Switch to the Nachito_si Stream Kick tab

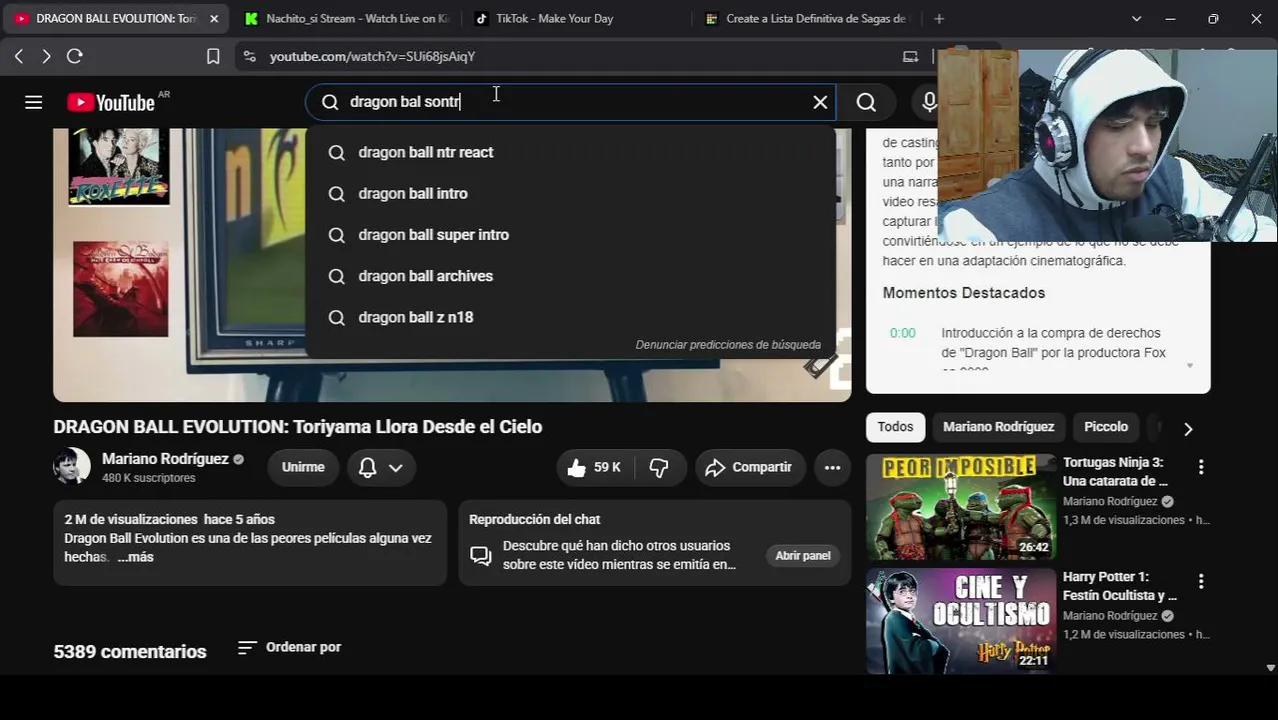click(x=346, y=19)
